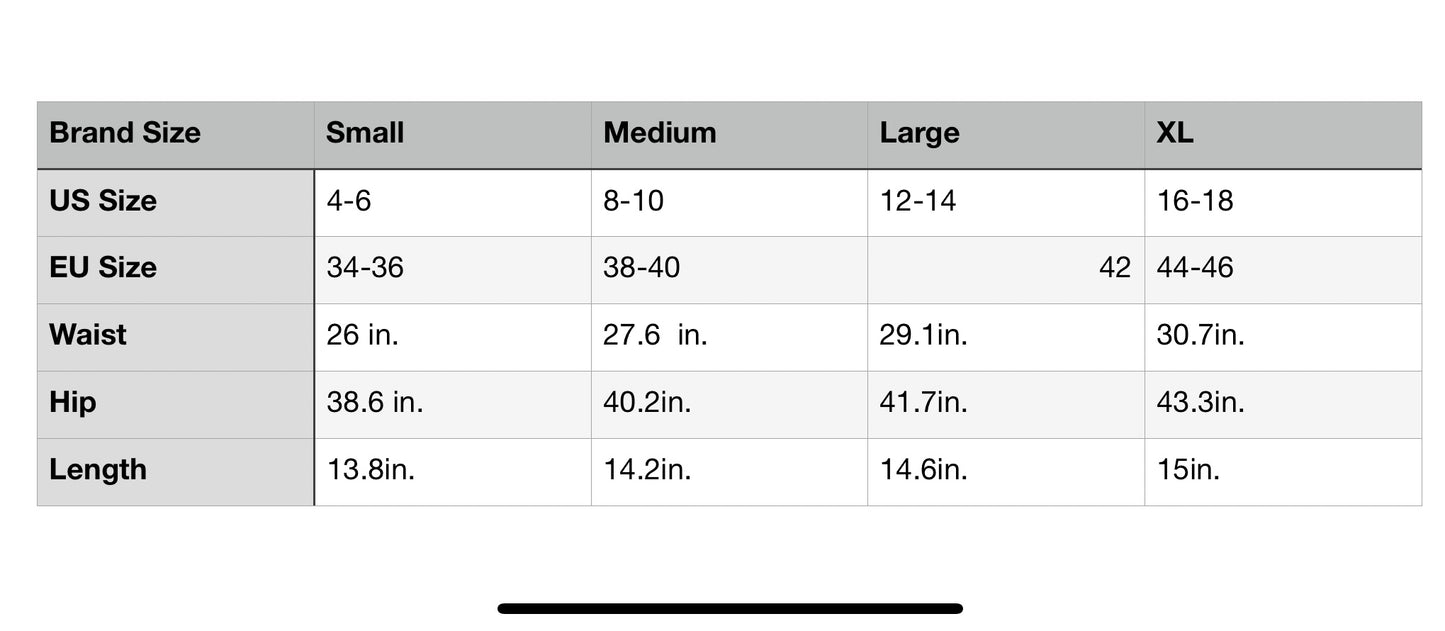Image resolution: width=1445 pixels, height=631 pixels.
Task: Click the US Size row label
Action: pos(176,203)
